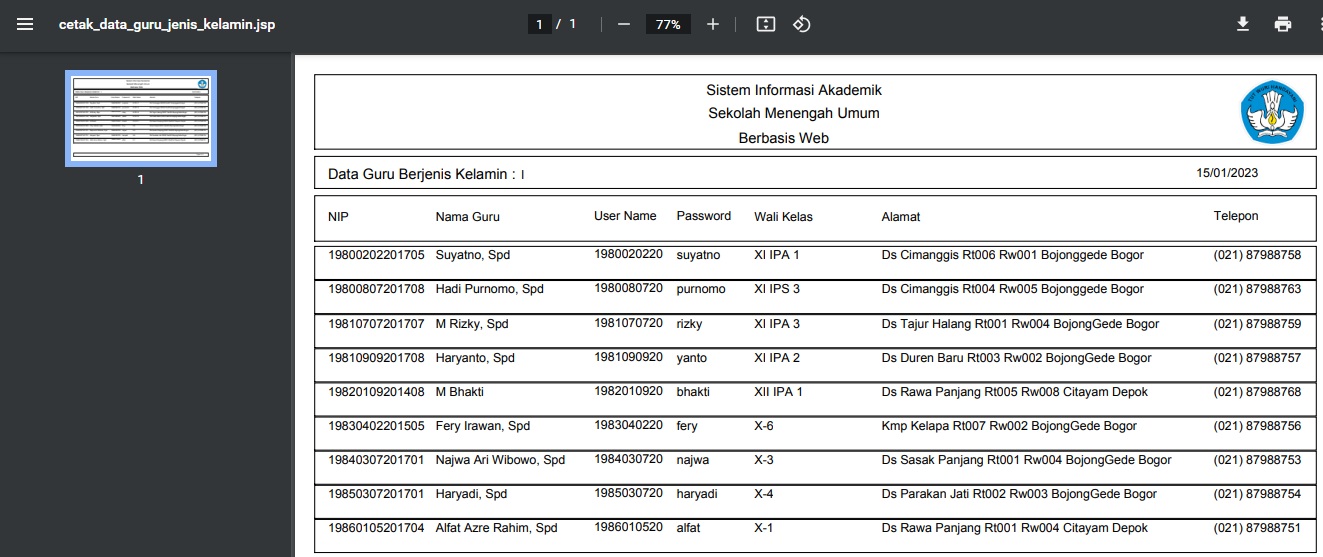Viewport: 1323px width, 557px height.
Task: Click the Nama Guru column header
Action: [467, 216]
